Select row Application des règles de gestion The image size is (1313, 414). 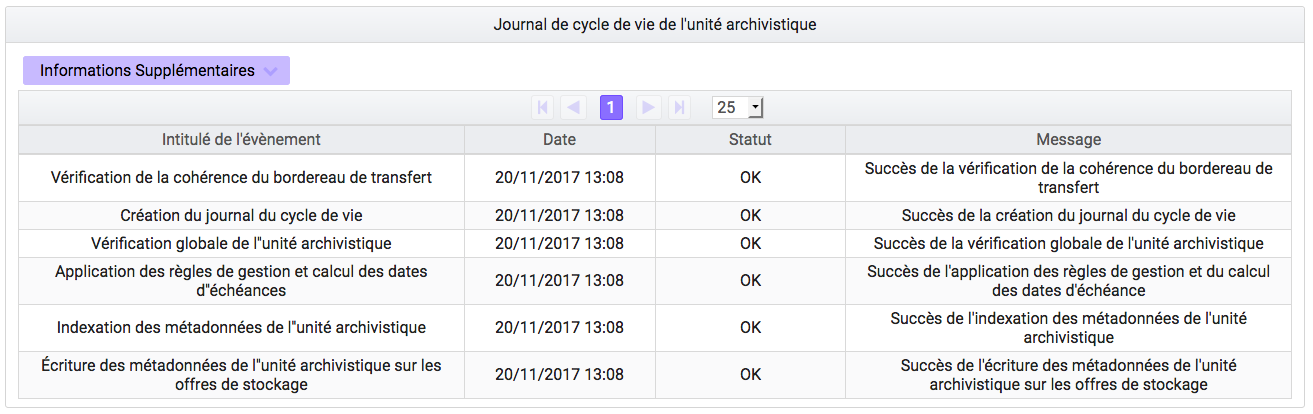coord(655,281)
